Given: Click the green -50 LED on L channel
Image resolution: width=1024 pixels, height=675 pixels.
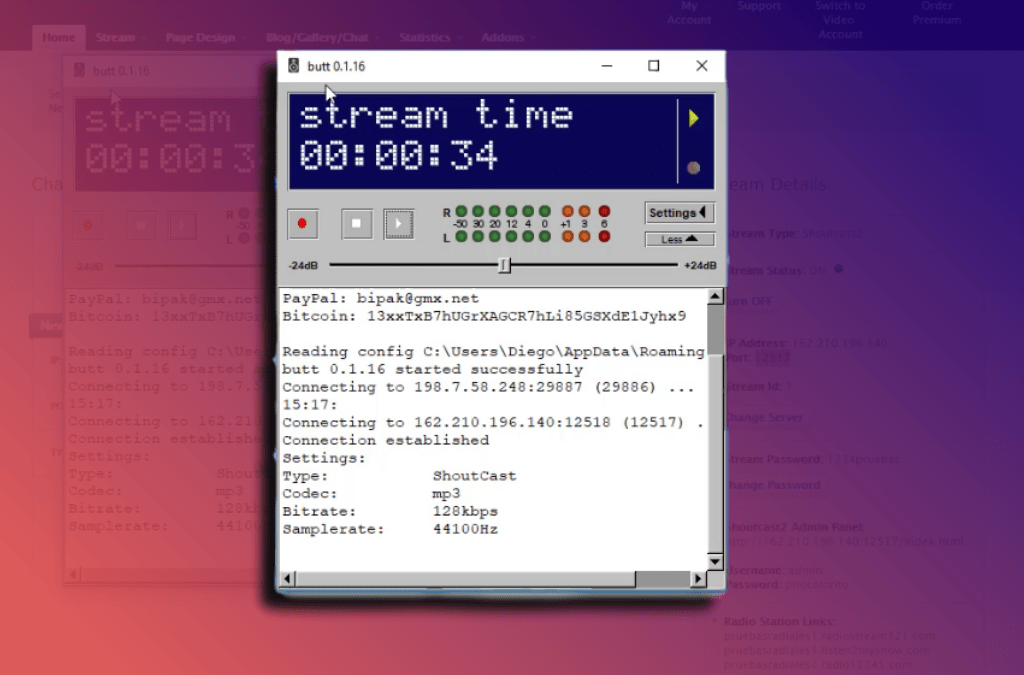Looking at the screenshot, I should tap(461, 236).
